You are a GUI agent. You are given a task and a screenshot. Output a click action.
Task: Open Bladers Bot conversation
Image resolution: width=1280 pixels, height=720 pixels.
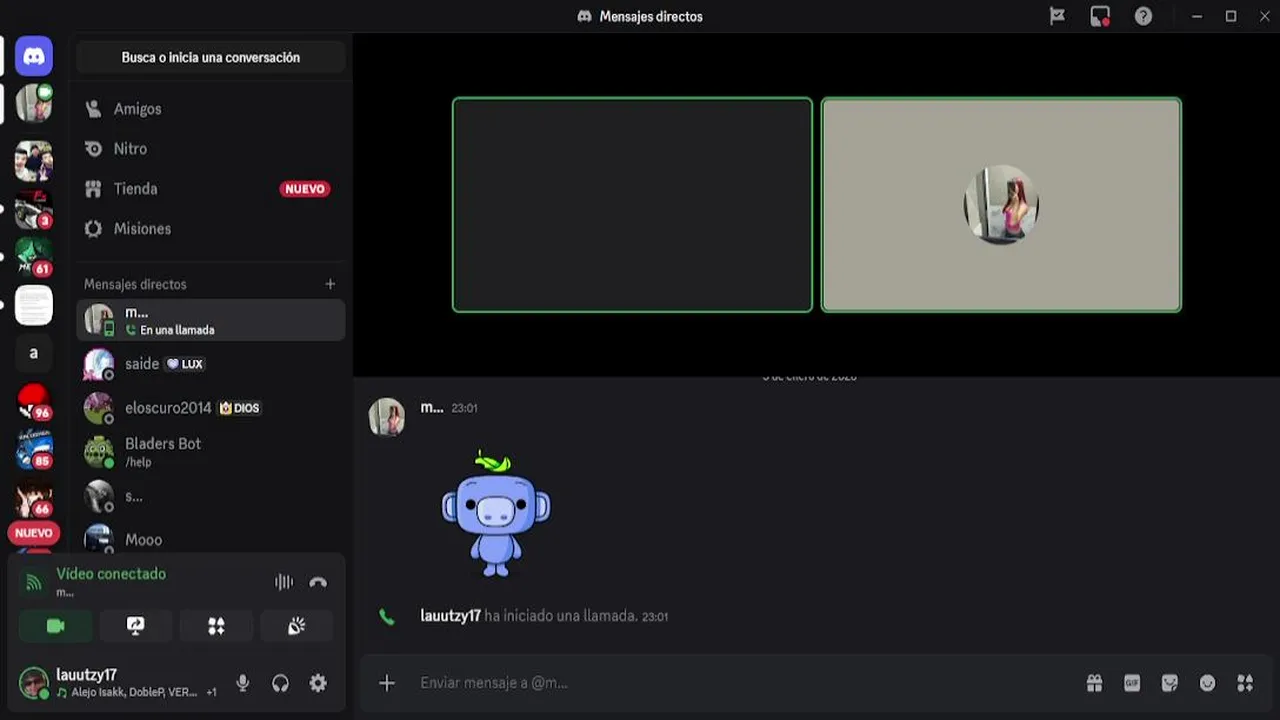(x=211, y=452)
